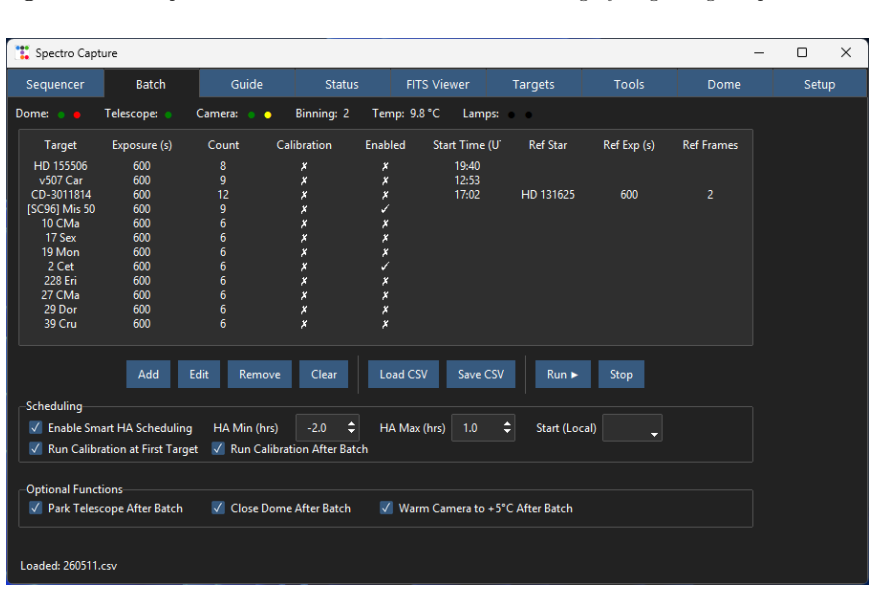This screenshot has width=875, height=591.
Task: Click the Add button
Action: 148,374
